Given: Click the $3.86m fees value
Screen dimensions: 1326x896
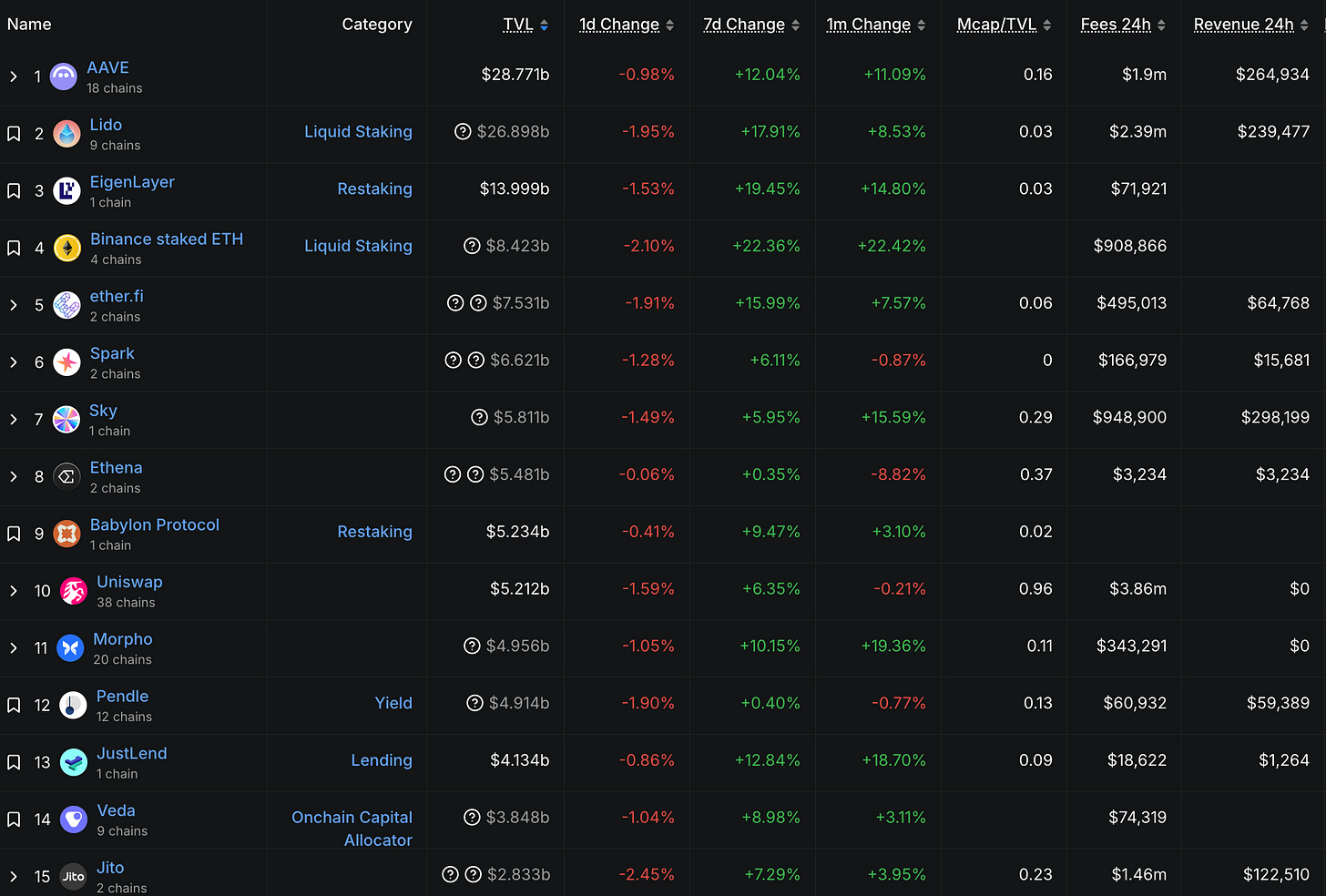Looking at the screenshot, I should tap(1137, 589).
